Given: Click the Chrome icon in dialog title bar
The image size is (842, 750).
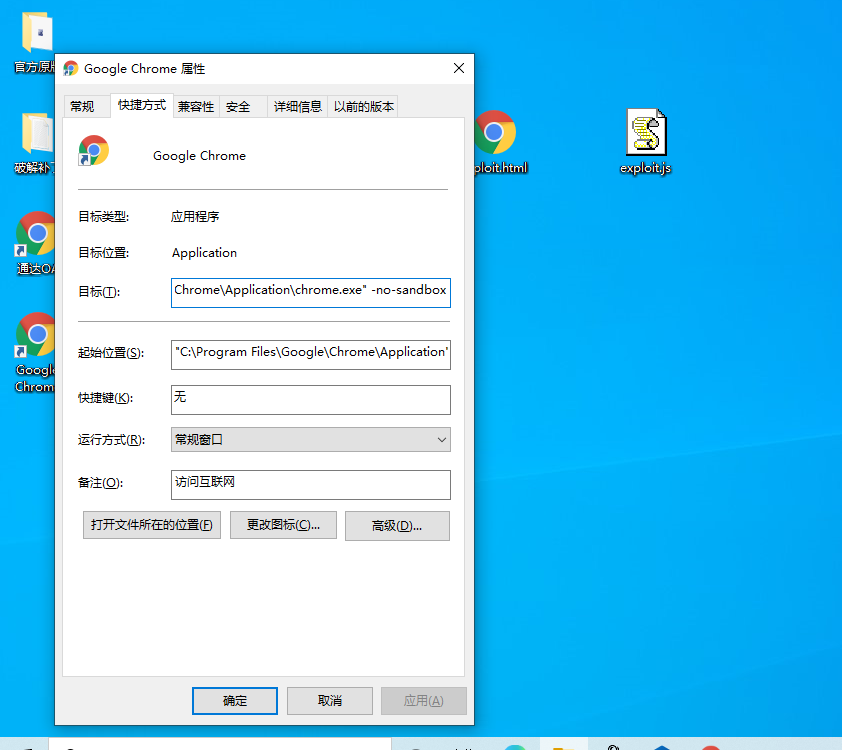Looking at the screenshot, I should 70,69.
